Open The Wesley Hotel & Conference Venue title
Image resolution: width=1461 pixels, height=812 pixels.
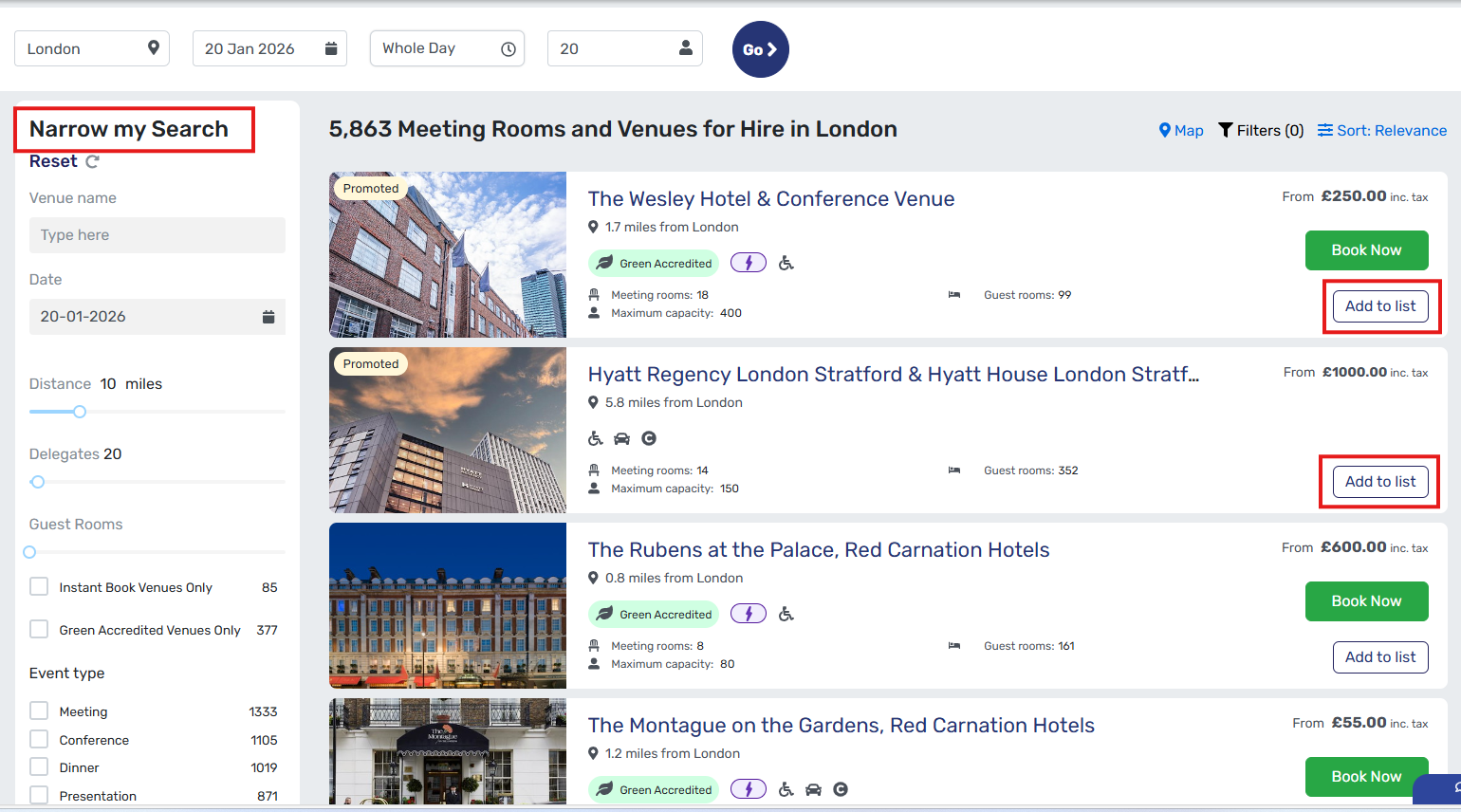pos(771,199)
